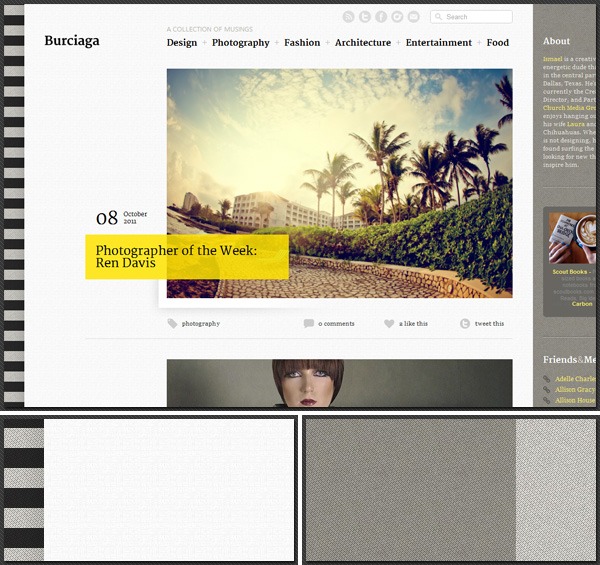Click link icon beside Allison House
The height and width of the screenshot is (565, 600).
point(546,400)
